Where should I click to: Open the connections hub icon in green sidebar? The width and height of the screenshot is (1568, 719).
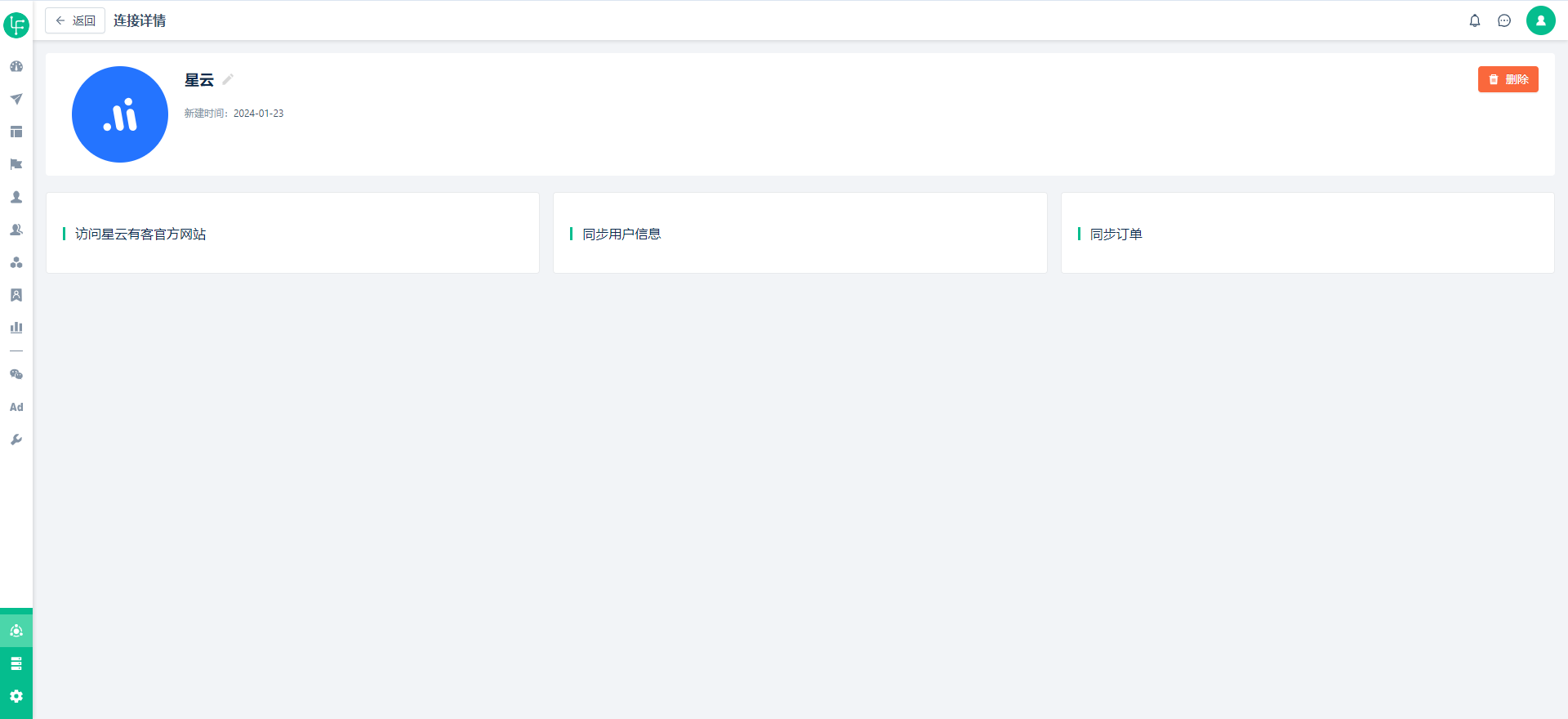click(x=16, y=631)
